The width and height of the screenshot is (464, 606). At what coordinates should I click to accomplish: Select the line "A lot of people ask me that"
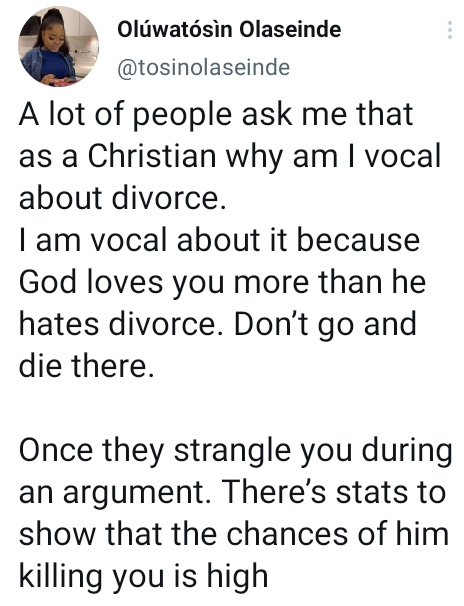tap(216, 115)
